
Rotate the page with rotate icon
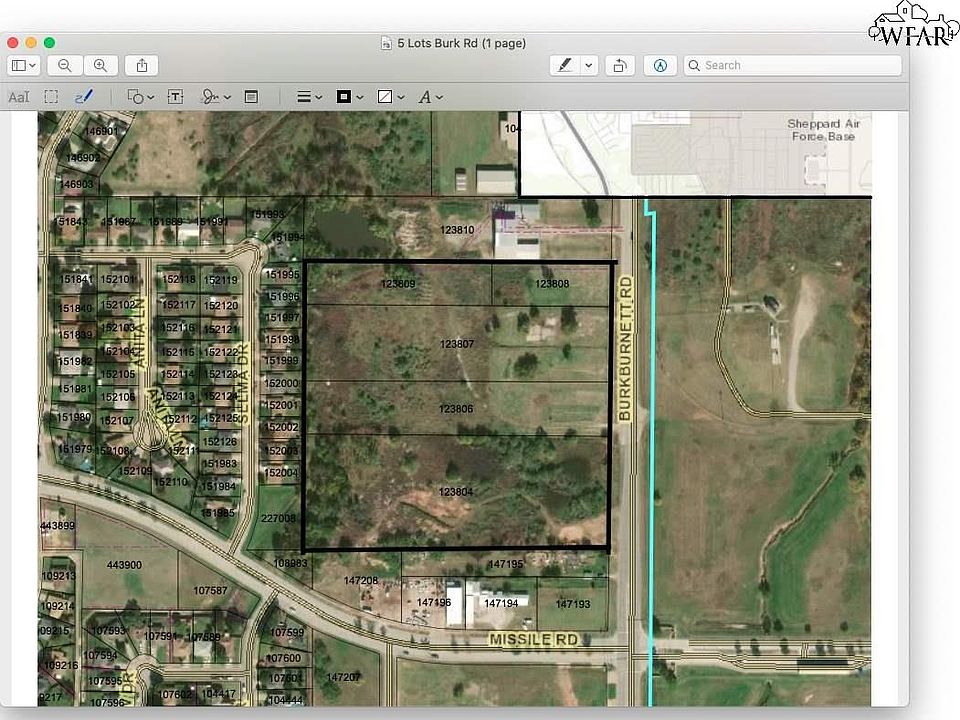pos(620,66)
